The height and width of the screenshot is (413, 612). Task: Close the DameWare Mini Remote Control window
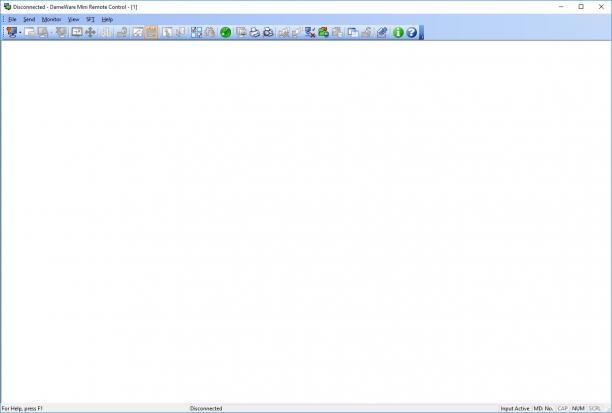pyautogui.click(x=601, y=7)
